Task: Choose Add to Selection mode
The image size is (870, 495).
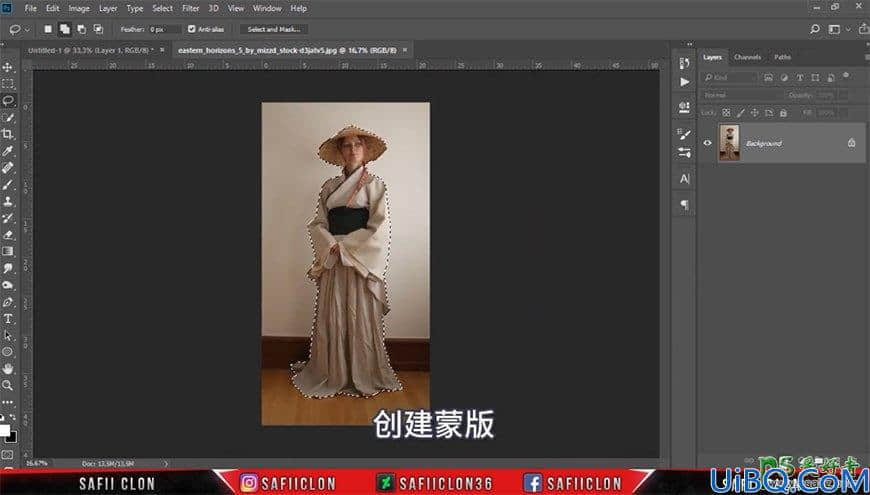Action: [65, 29]
